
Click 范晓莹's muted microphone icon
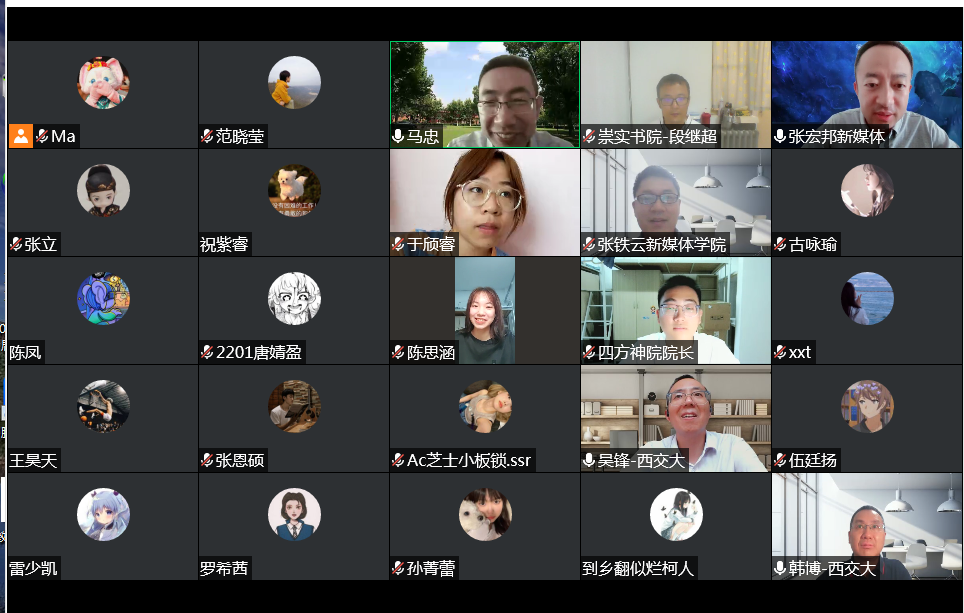(207, 136)
